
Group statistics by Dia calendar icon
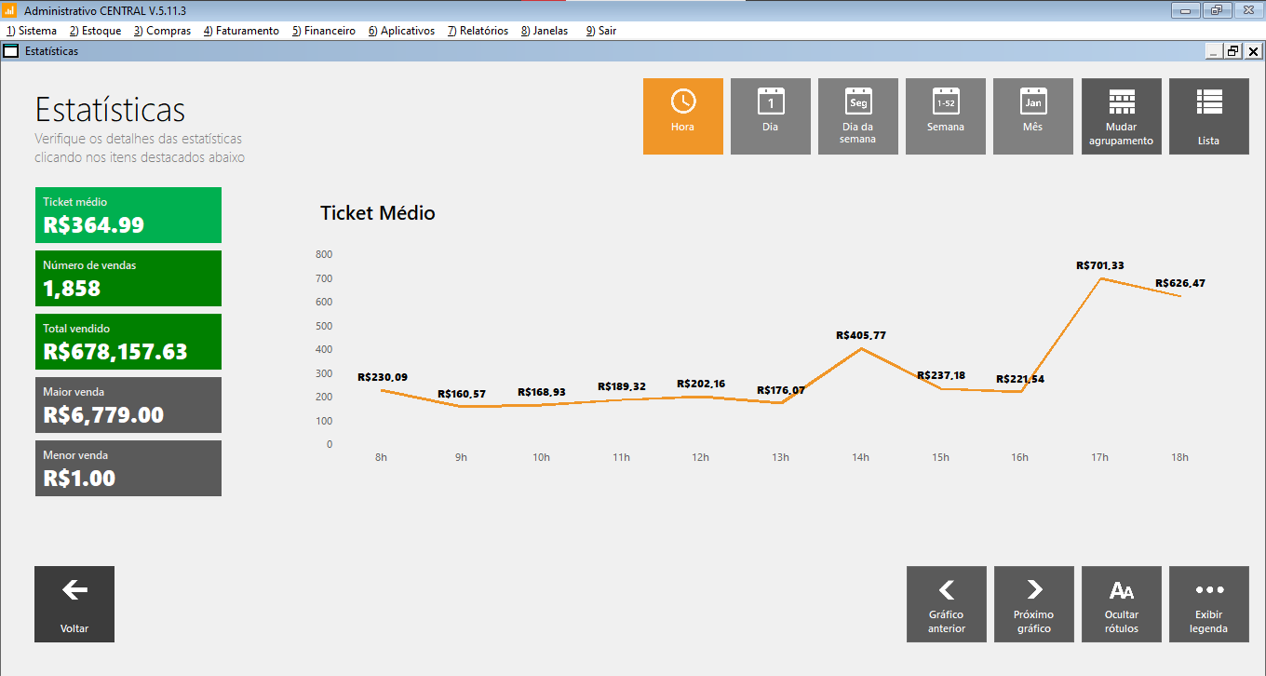770,116
